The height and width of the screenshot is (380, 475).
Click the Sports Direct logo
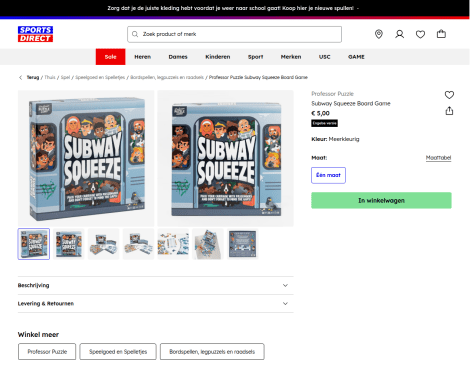pyautogui.click(x=35, y=34)
